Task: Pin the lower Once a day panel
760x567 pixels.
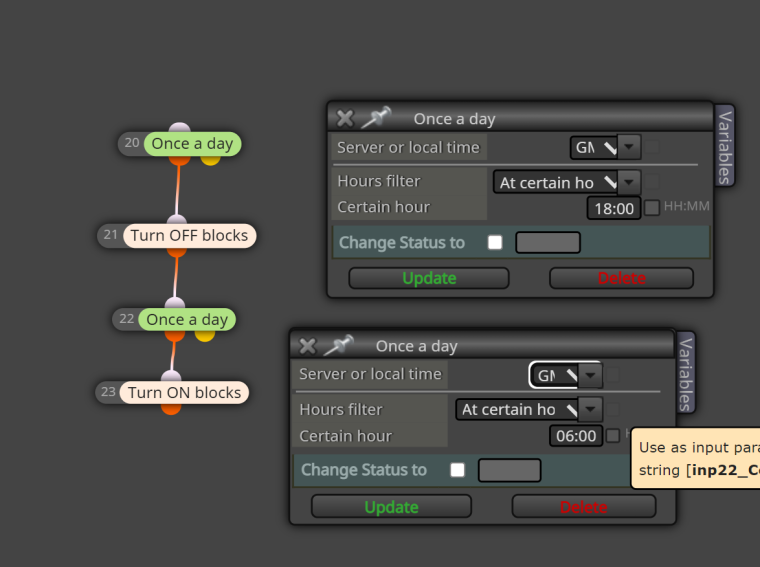Action: click(x=338, y=345)
